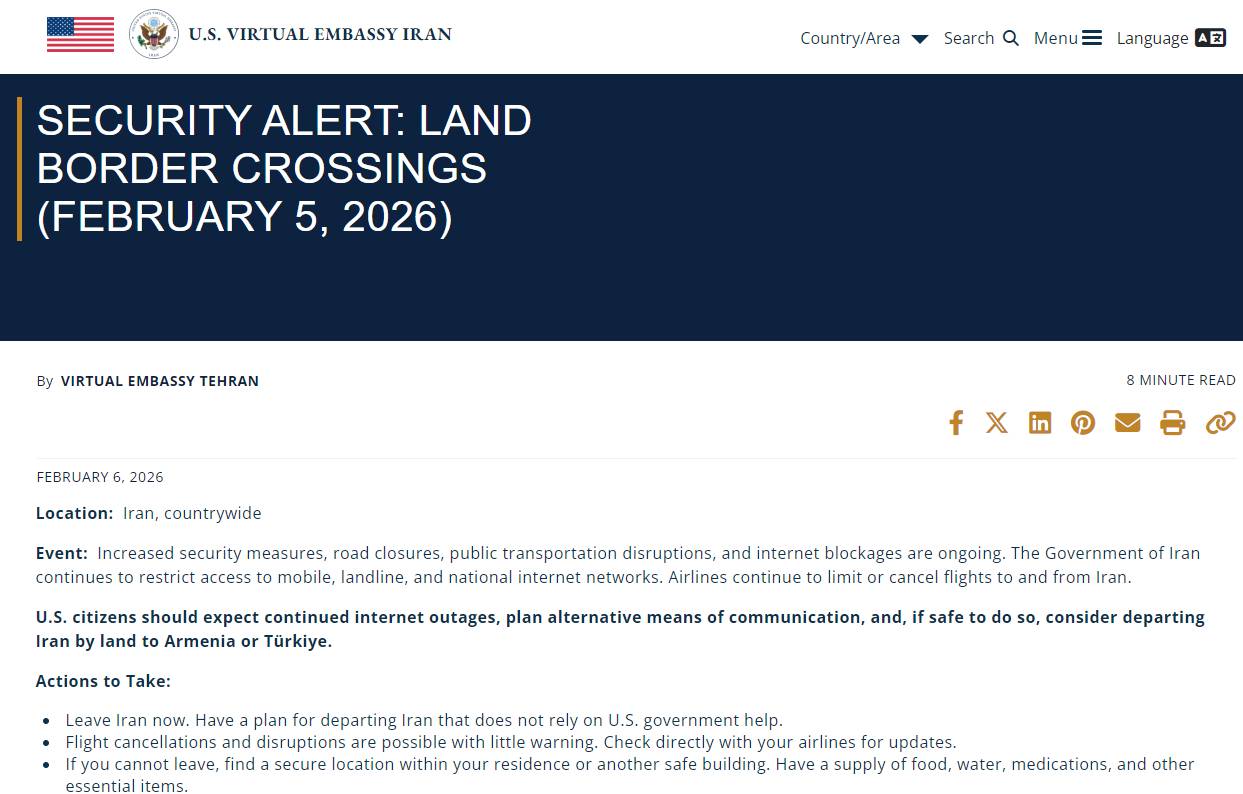Click the February 6, 2026 date

(x=100, y=477)
